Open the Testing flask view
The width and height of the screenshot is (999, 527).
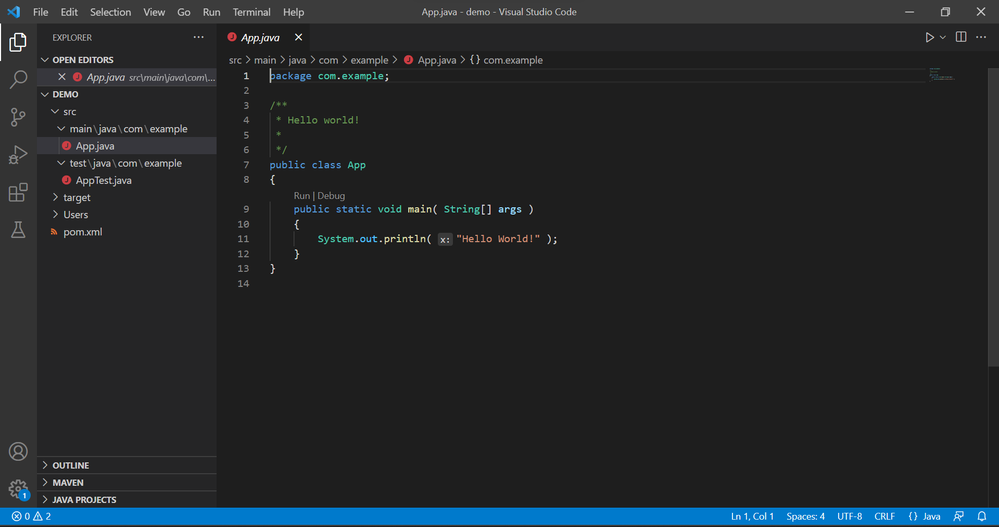tap(18, 229)
